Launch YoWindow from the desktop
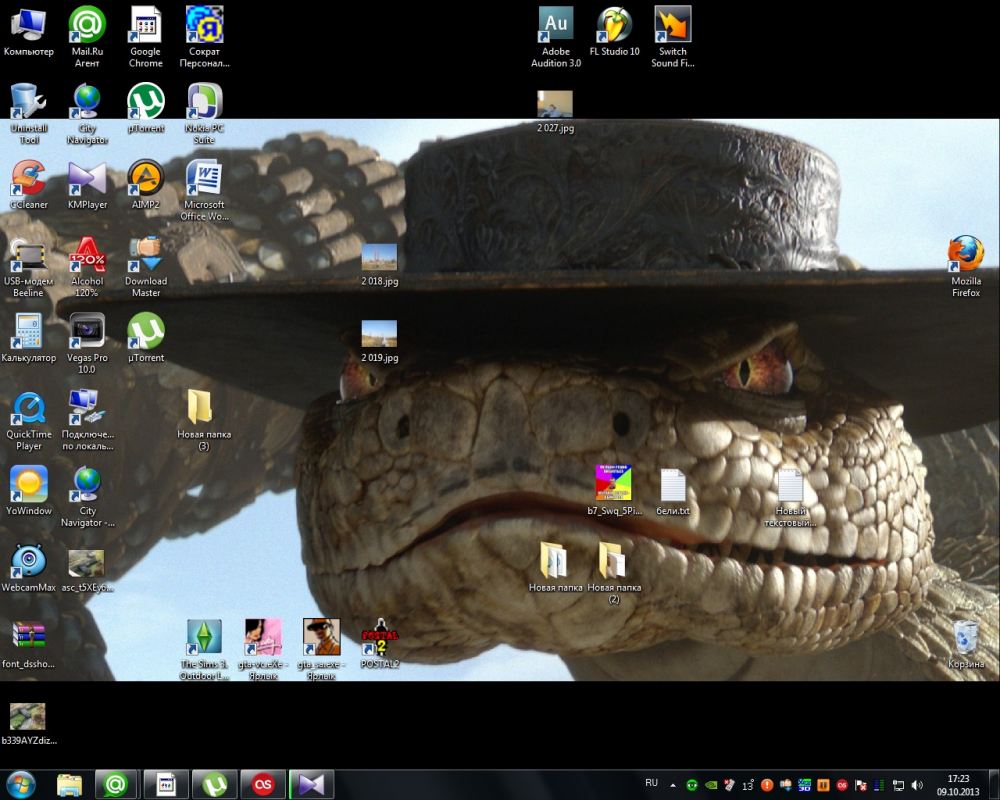Screen dimensions: 1000x800 29,491
